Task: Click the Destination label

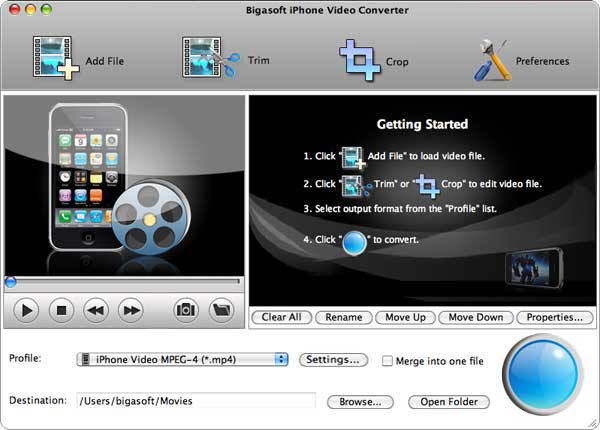Action: coord(38,400)
